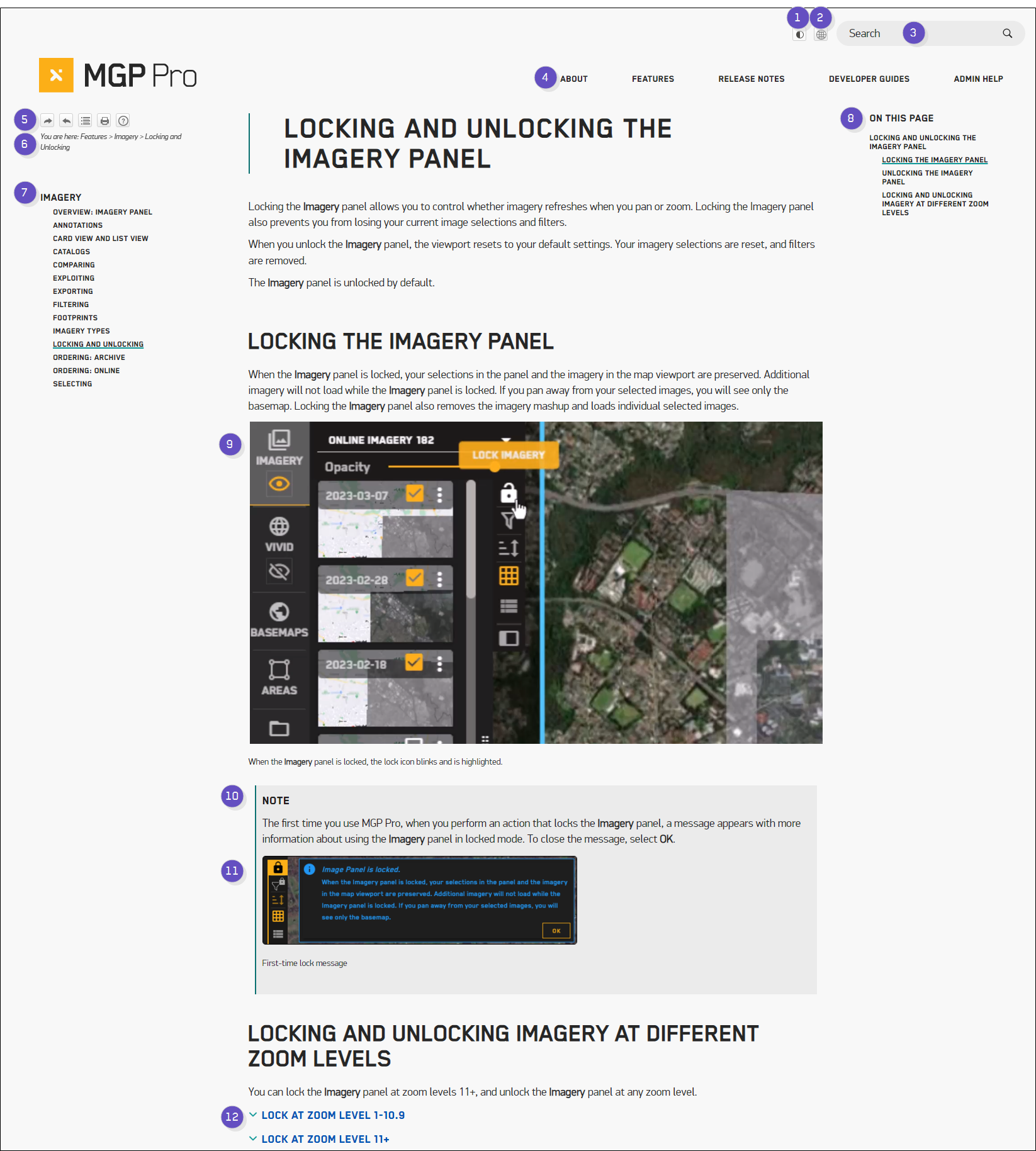
Task: Open the About menu
Action: click(x=574, y=79)
